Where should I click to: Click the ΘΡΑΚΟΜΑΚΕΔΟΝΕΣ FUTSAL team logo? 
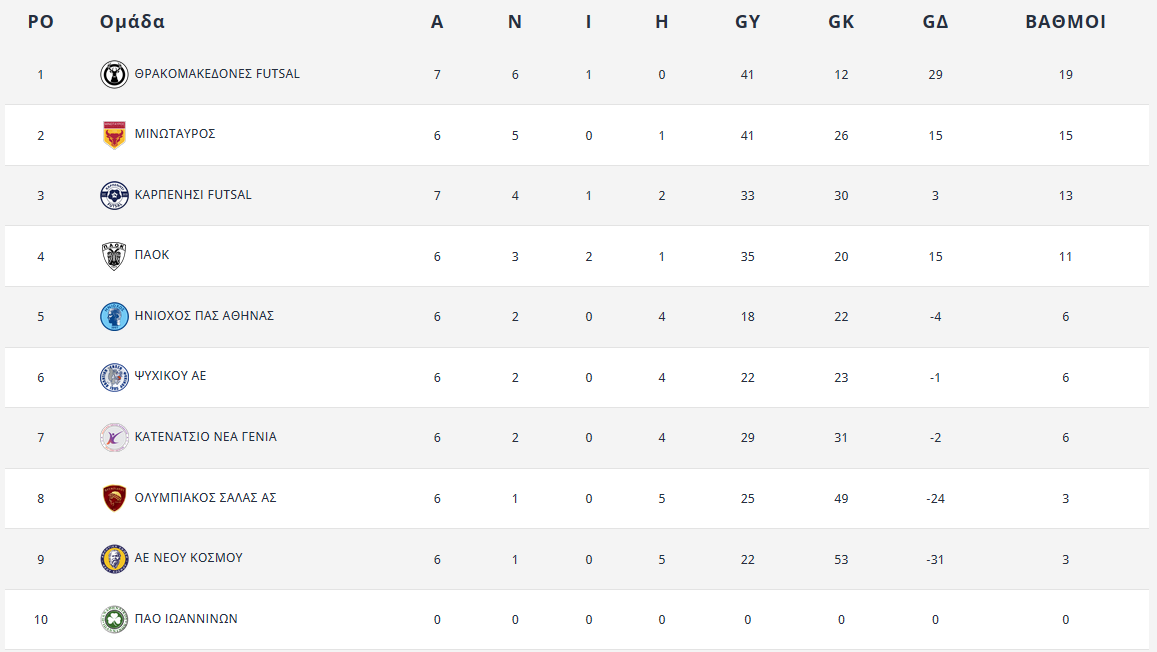(114, 75)
